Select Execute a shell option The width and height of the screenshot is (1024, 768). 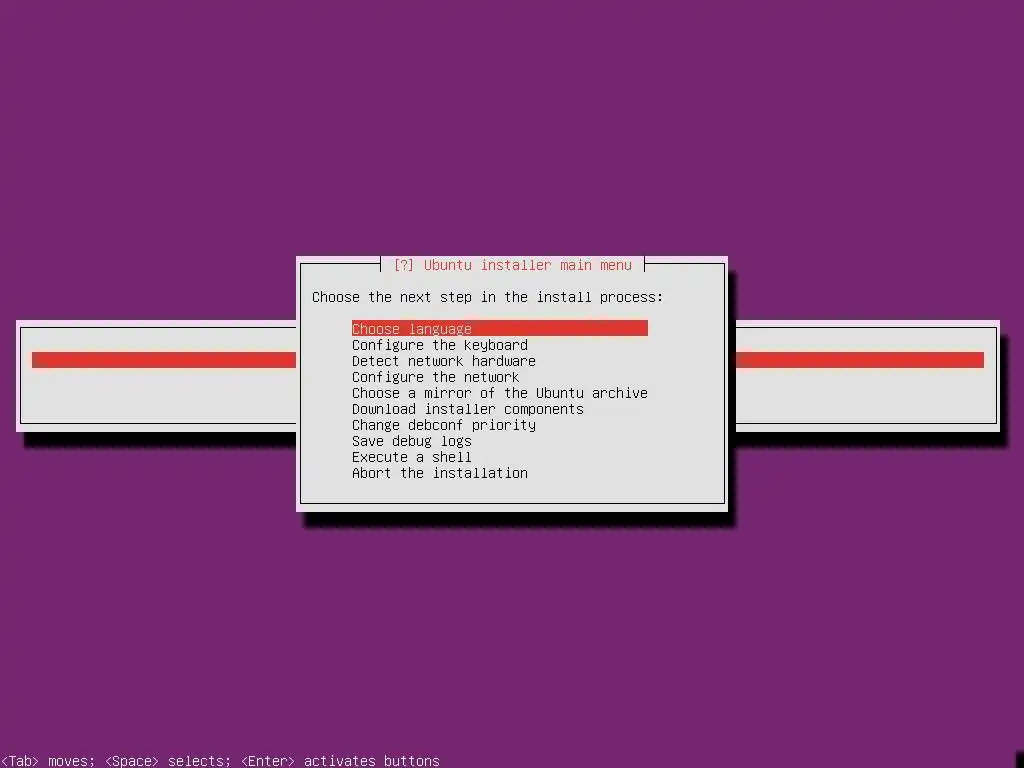[x=411, y=456]
